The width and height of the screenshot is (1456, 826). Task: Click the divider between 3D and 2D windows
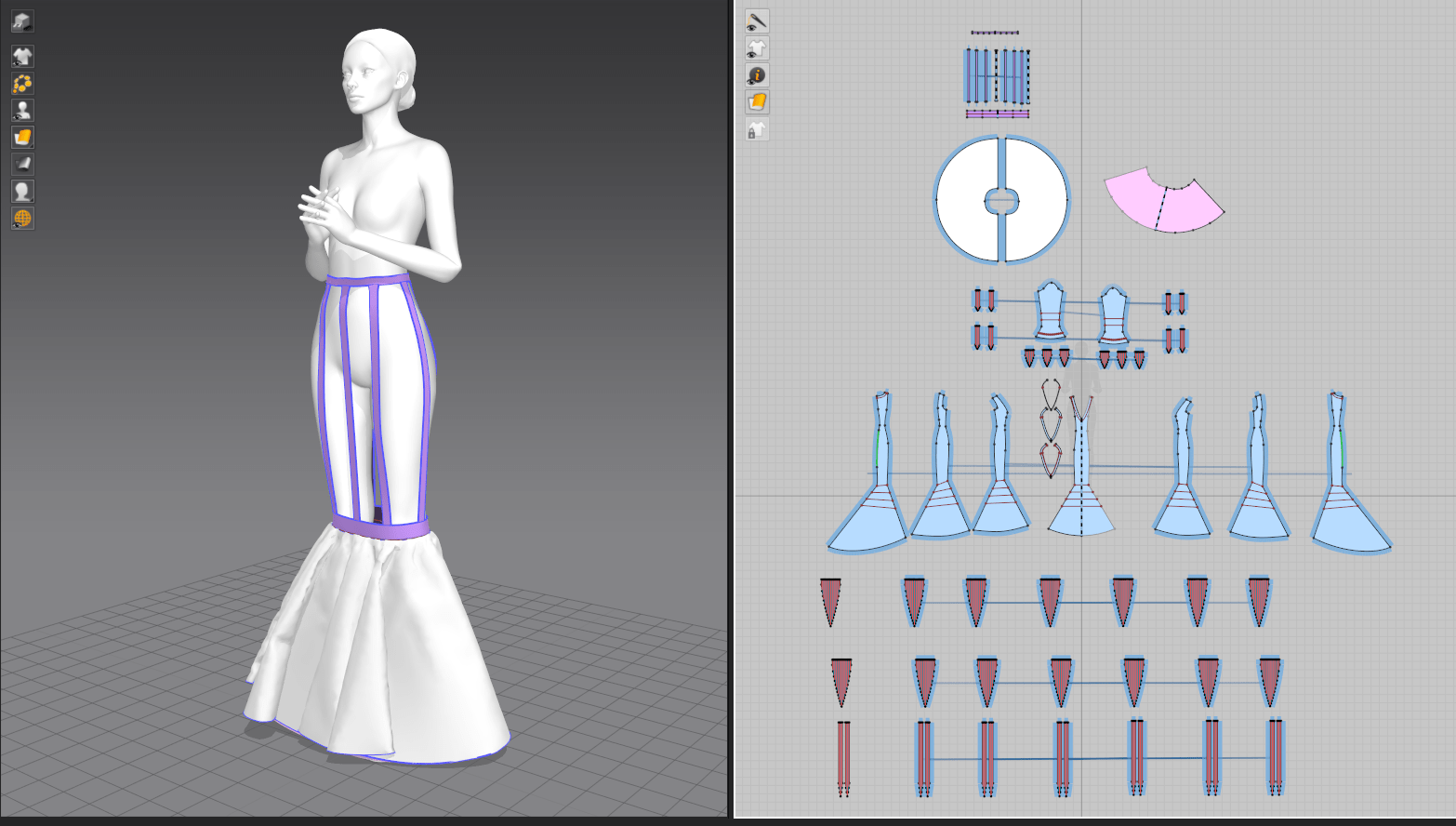731,409
